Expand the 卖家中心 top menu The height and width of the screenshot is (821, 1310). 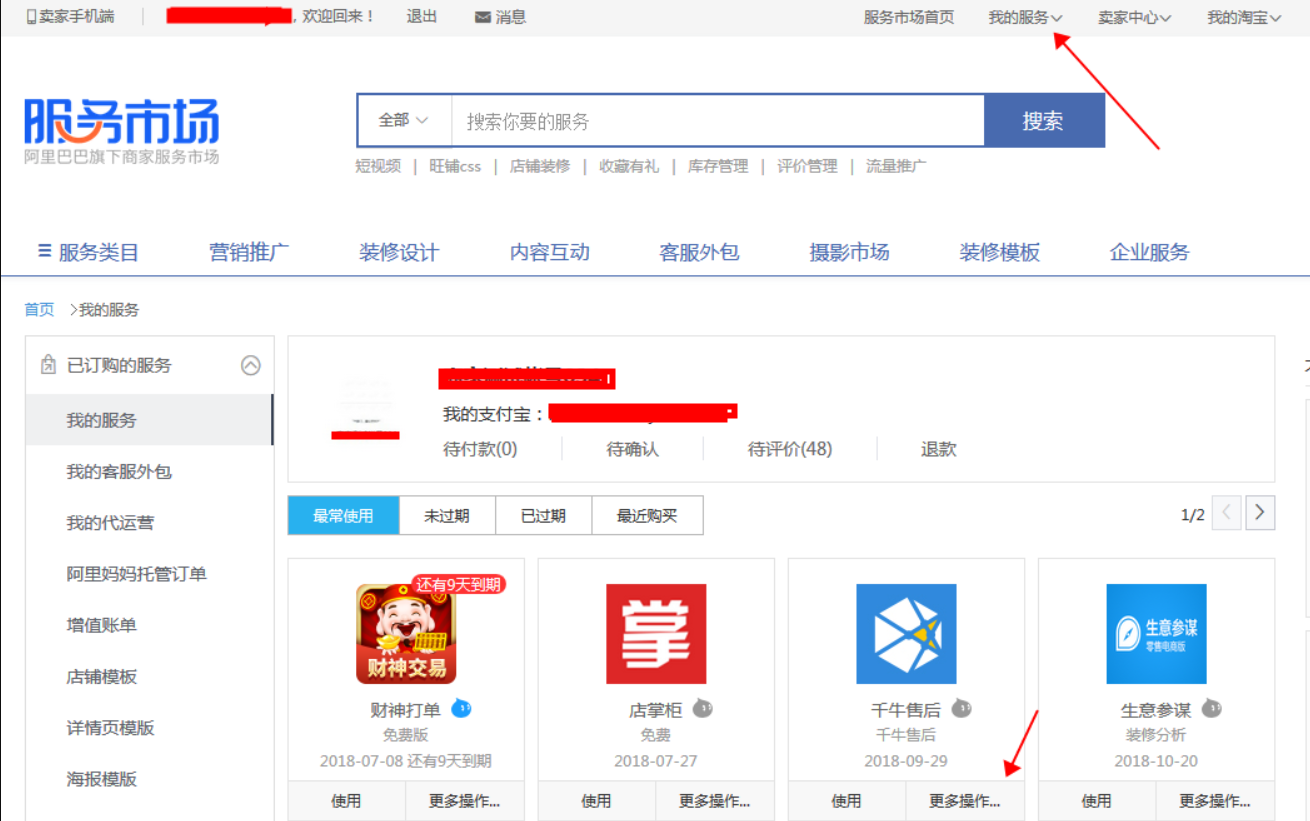[x=1134, y=17]
